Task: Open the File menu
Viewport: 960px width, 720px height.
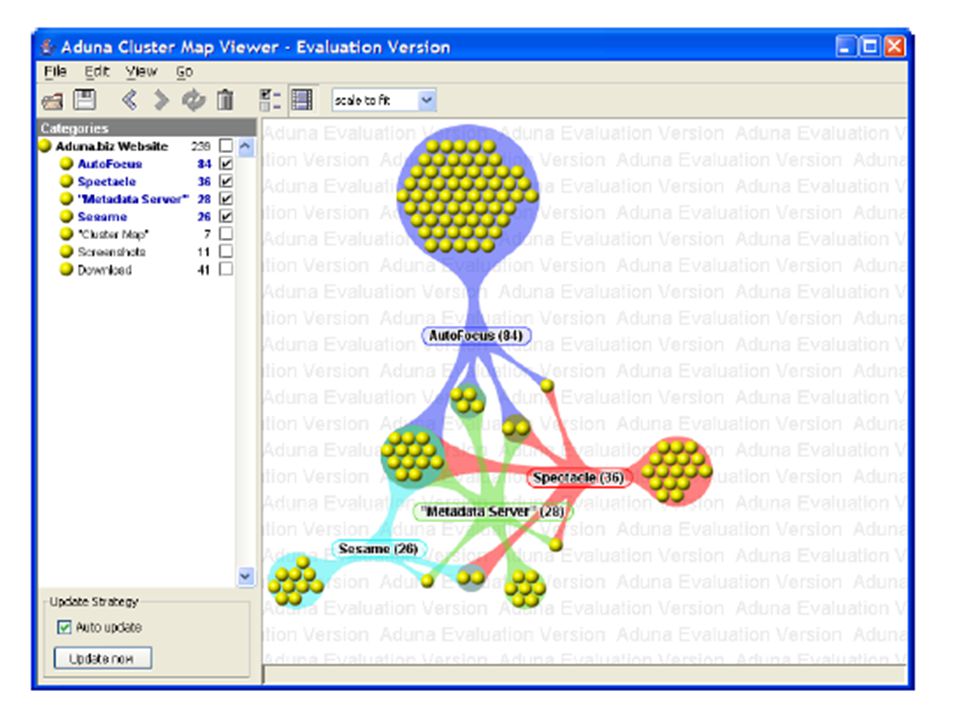Action: (55, 72)
